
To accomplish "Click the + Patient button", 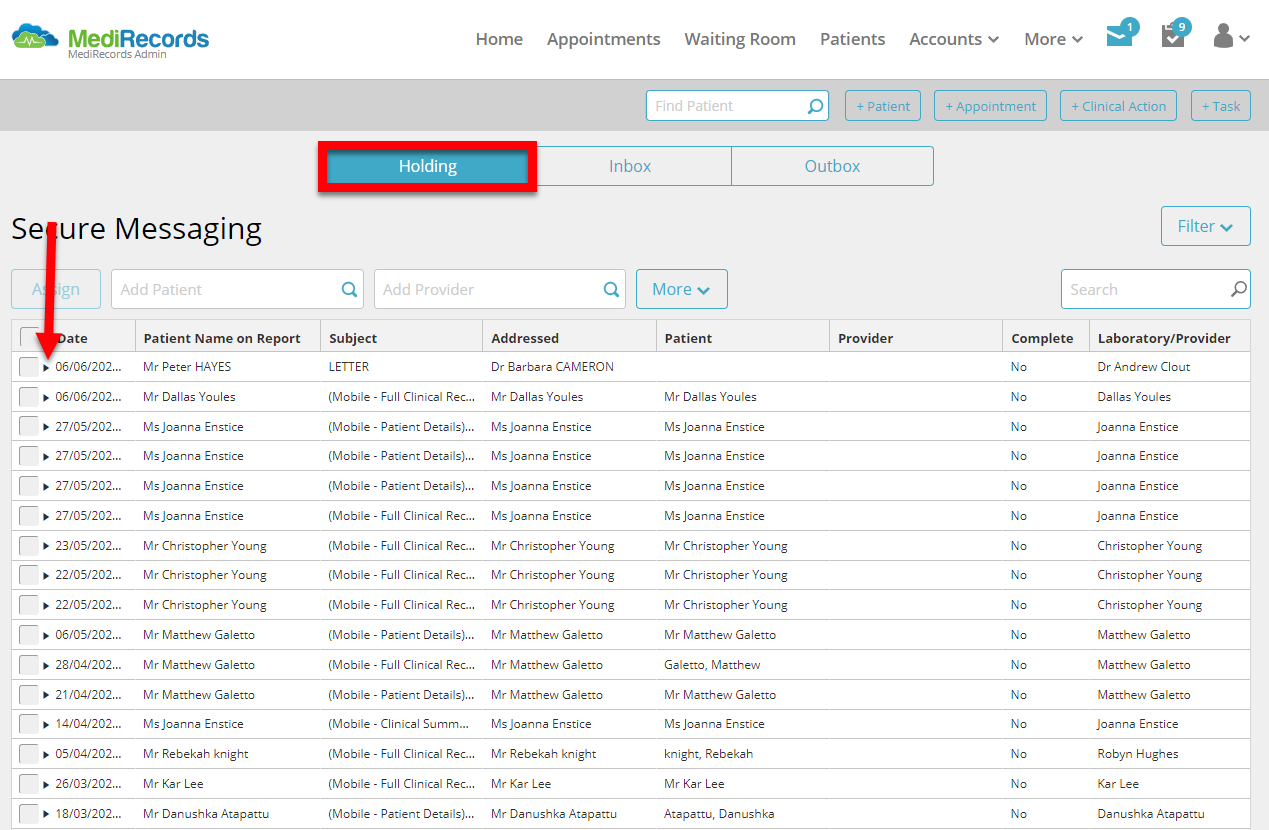I will click(883, 106).
